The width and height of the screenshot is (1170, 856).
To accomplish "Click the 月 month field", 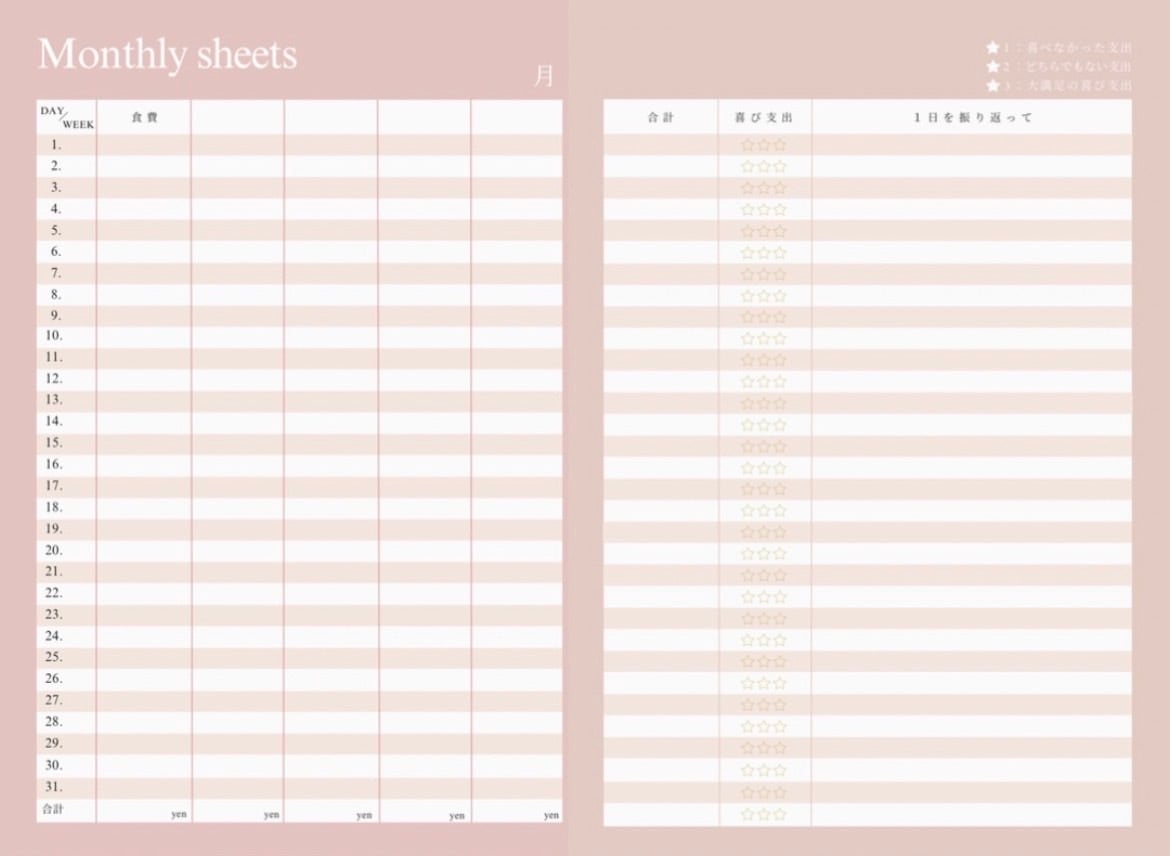I will [543, 76].
